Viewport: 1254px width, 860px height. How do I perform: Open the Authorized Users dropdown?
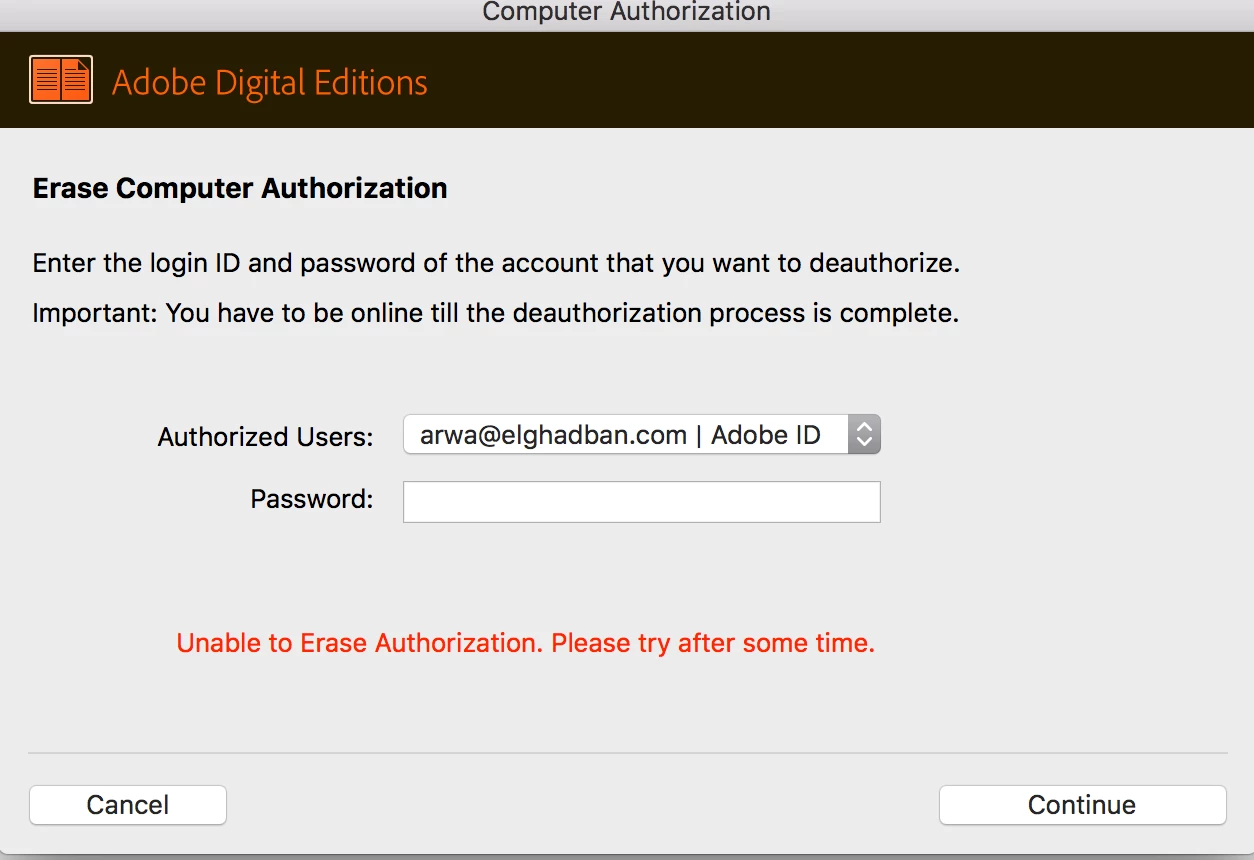(x=641, y=435)
